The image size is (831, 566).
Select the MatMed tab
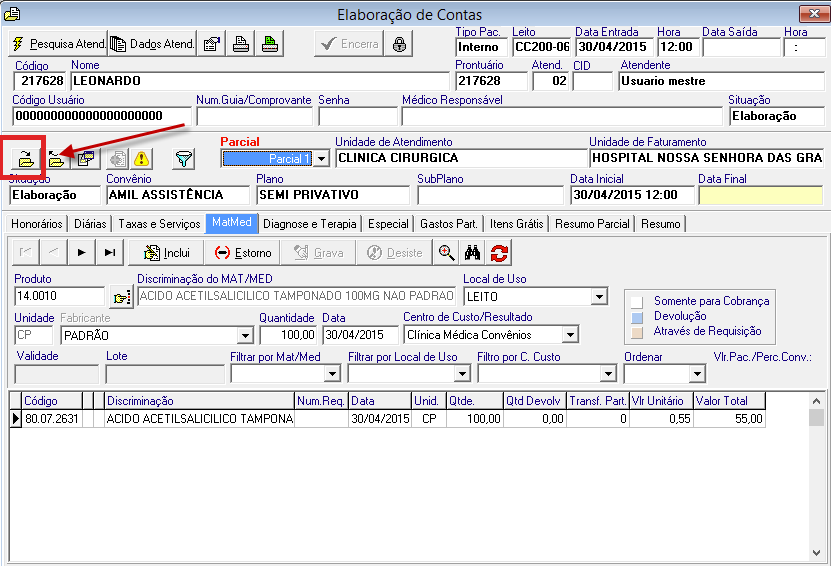tap(232, 223)
